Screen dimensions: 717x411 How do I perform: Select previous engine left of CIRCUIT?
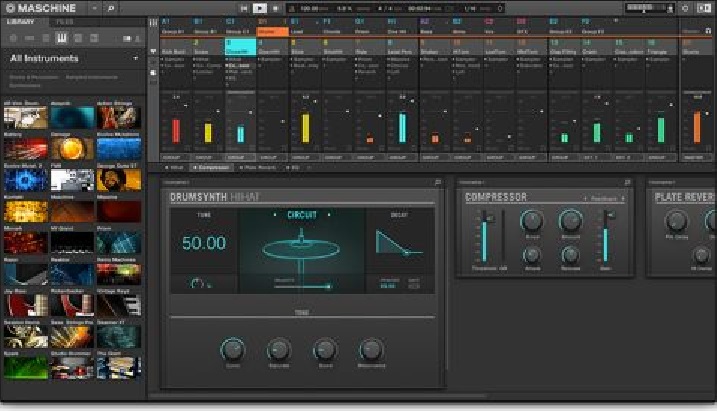tap(275, 215)
